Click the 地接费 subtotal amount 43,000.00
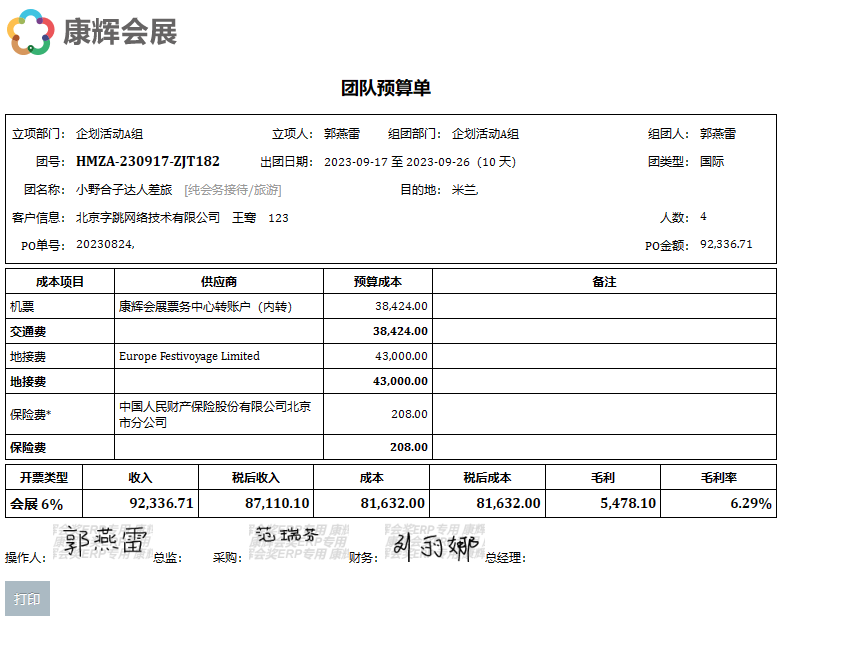857x650 pixels. (400, 381)
